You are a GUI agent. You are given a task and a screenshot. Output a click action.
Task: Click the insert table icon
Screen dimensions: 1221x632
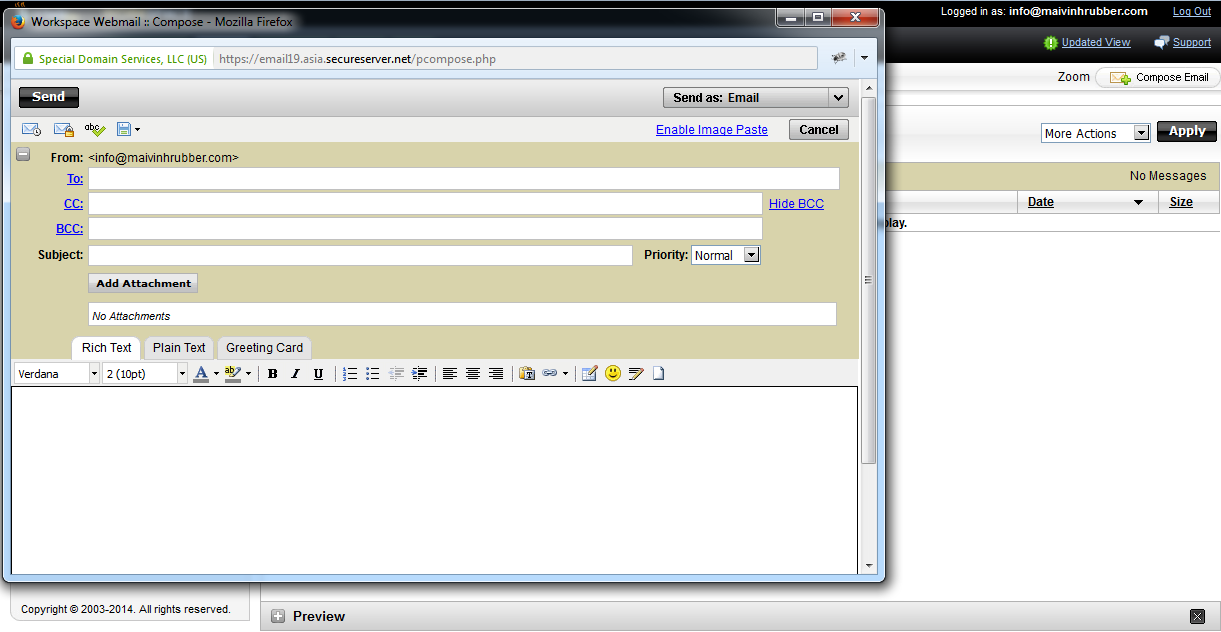[589, 374]
